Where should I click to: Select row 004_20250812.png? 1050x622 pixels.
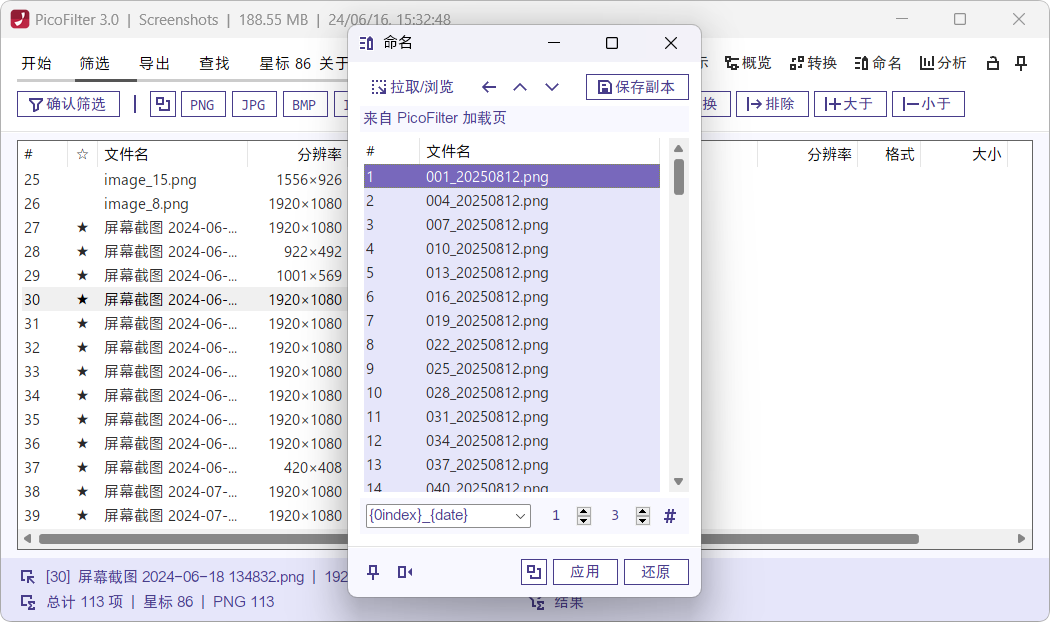[512, 201]
